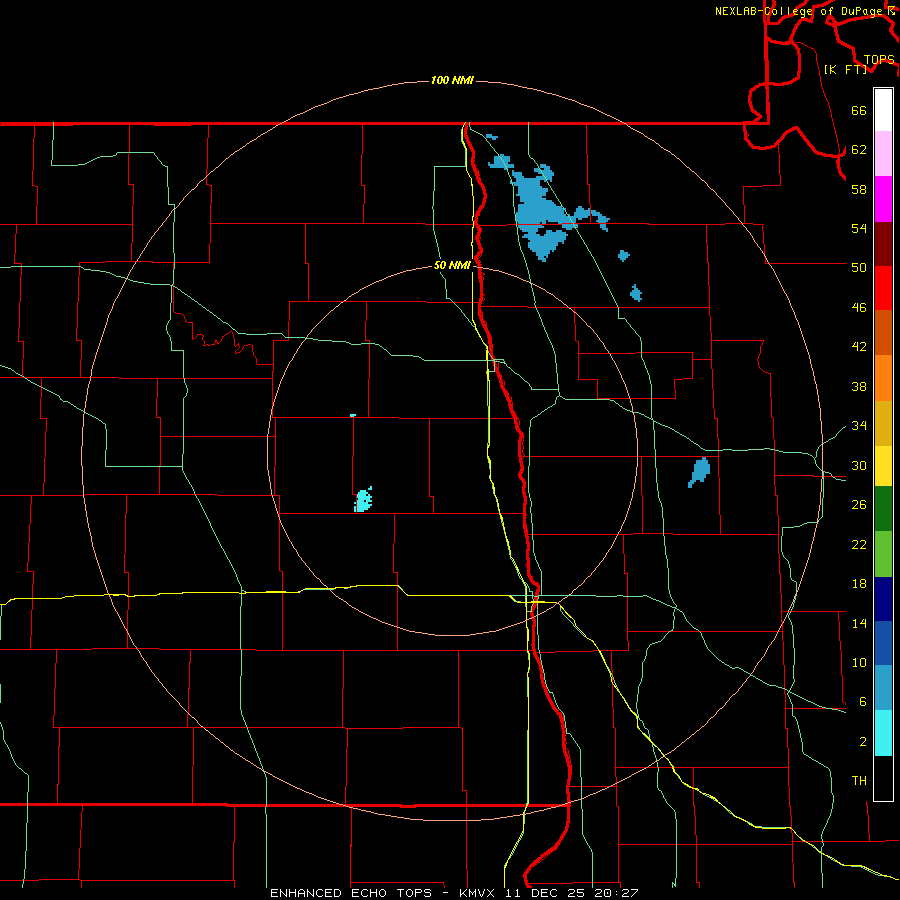
Task: Click the dark red (maroon) legend swatch
Action: pyautogui.click(x=883, y=244)
